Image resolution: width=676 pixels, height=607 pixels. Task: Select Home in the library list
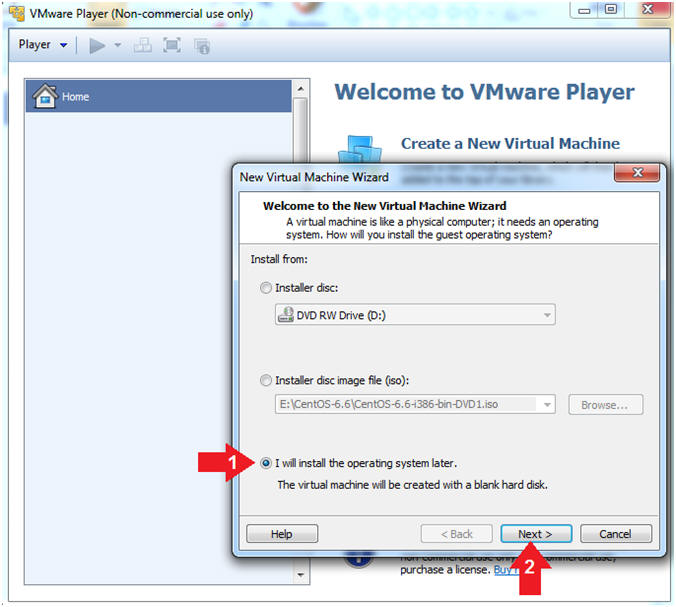[158, 96]
